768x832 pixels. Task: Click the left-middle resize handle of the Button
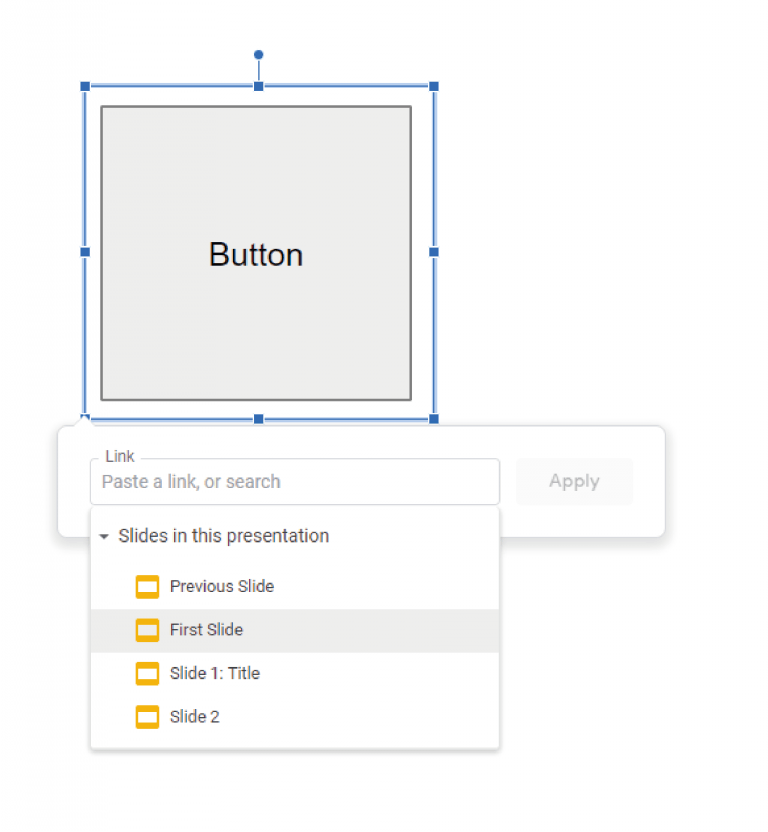[x=83, y=253]
